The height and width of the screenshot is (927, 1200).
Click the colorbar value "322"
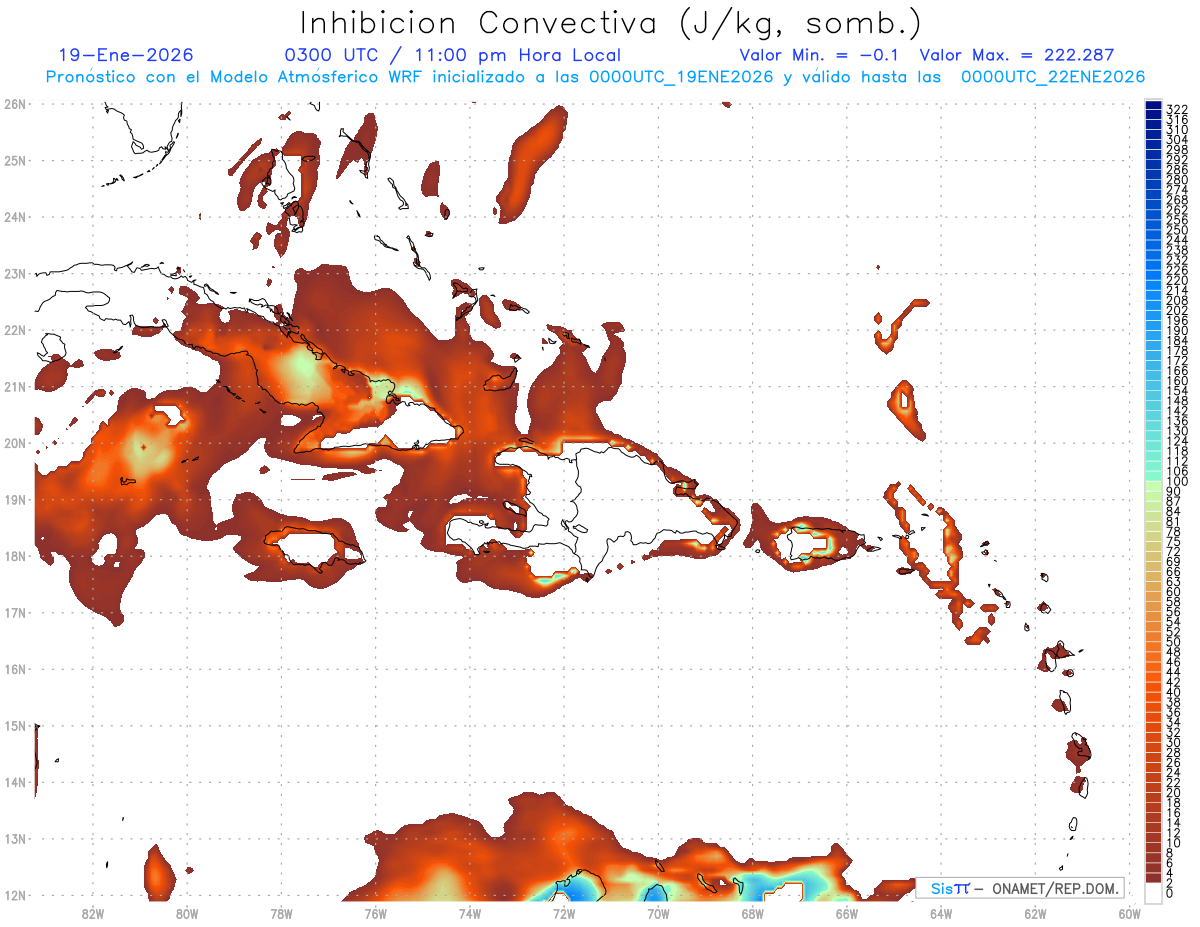(1177, 109)
